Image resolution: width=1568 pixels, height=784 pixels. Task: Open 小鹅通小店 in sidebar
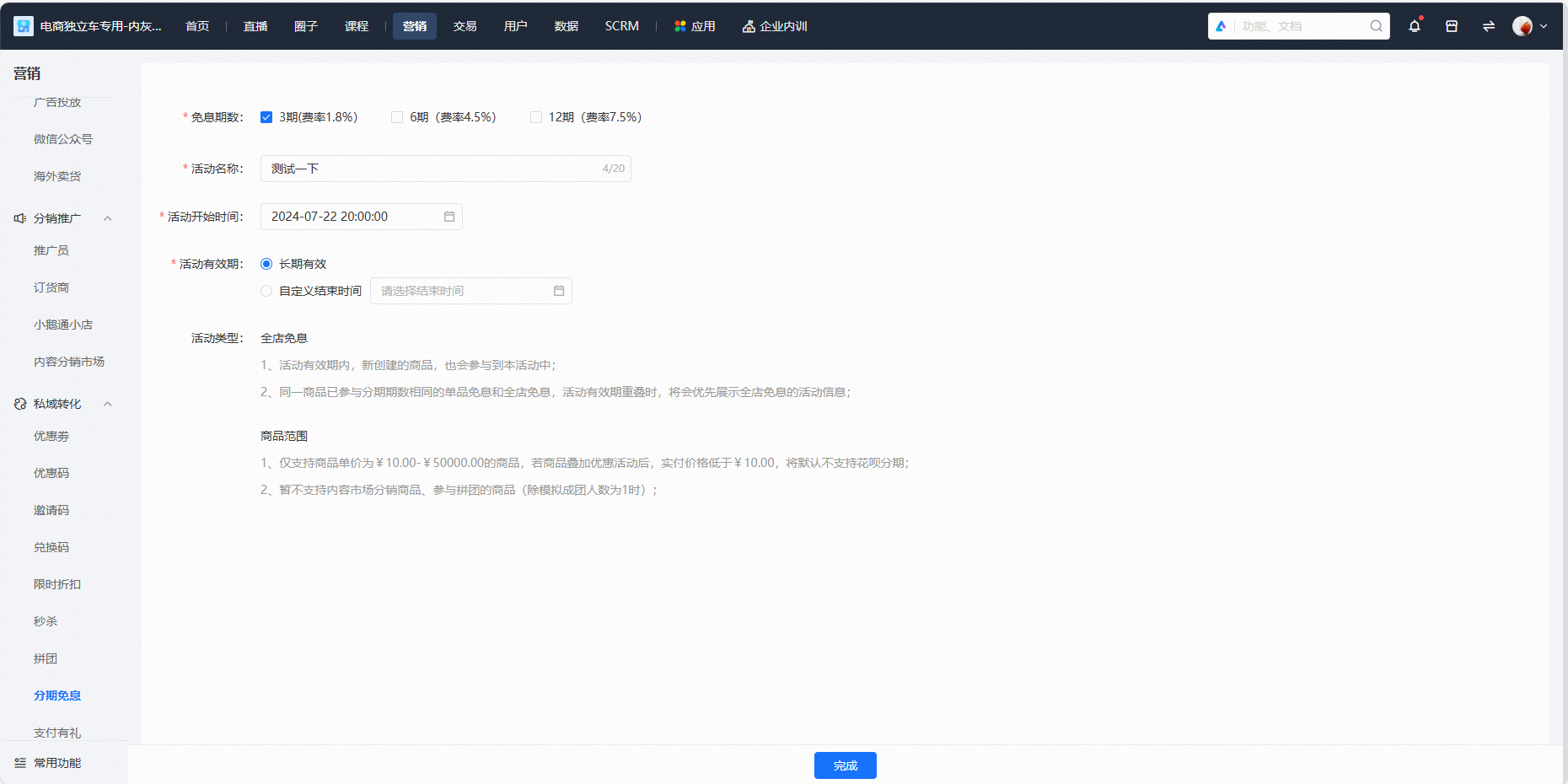[63, 325]
